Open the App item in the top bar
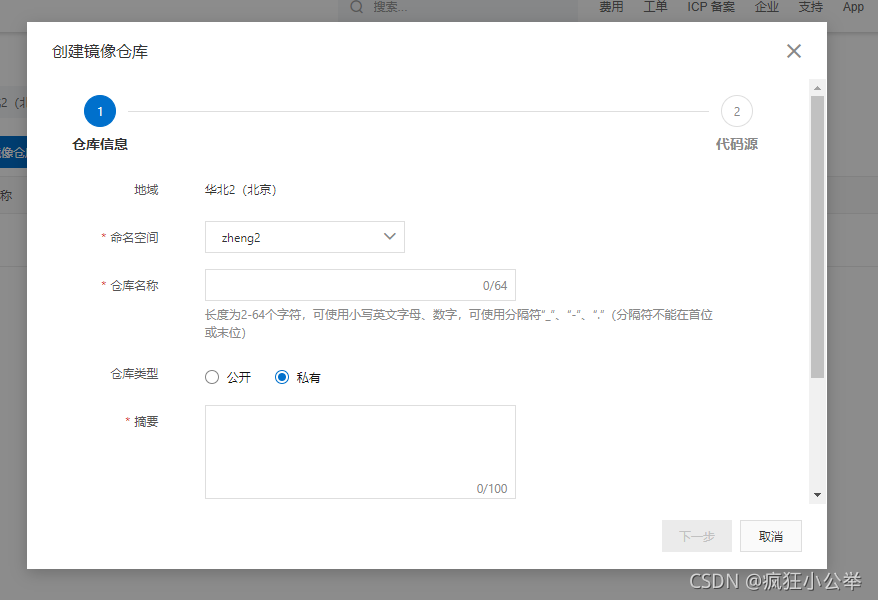Viewport: 878px width, 600px height. click(x=853, y=7)
